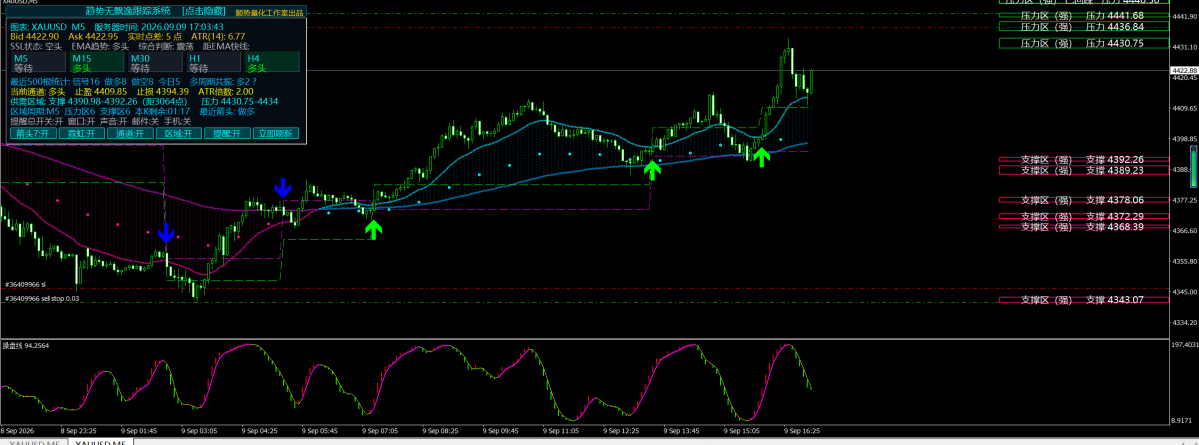Select the M15 多头 timeframe box

(96, 63)
